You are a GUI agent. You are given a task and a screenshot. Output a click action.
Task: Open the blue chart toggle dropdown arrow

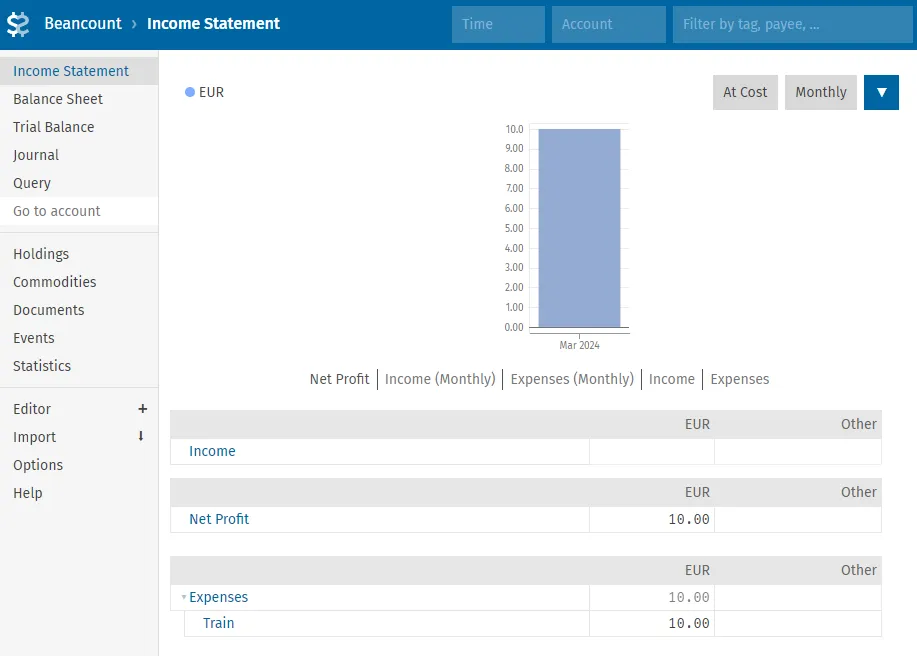[881, 92]
